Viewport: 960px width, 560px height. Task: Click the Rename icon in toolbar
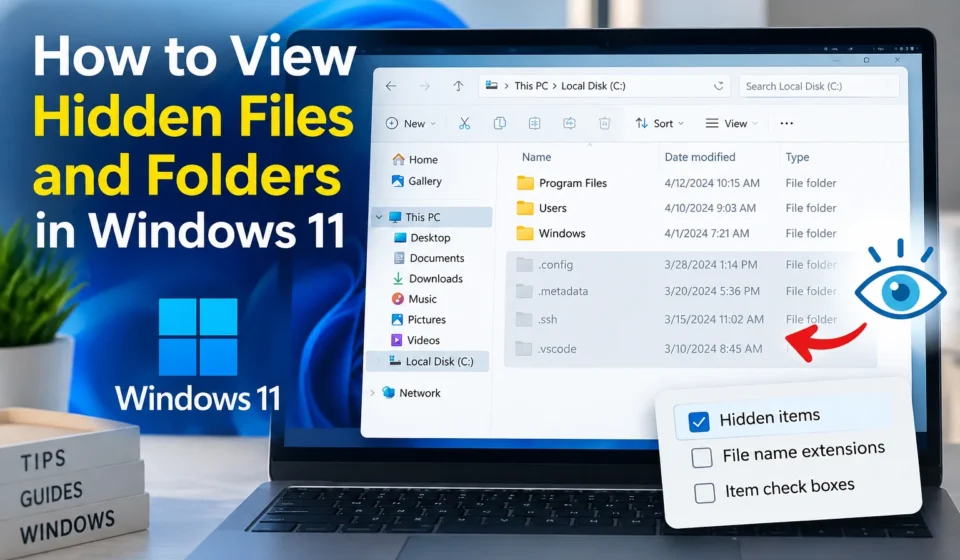click(569, 124)
